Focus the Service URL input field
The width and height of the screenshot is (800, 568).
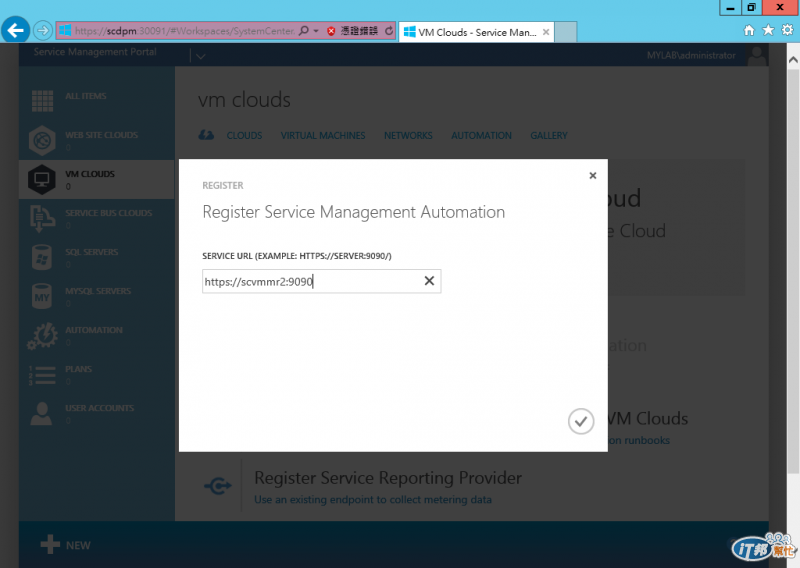321,281
